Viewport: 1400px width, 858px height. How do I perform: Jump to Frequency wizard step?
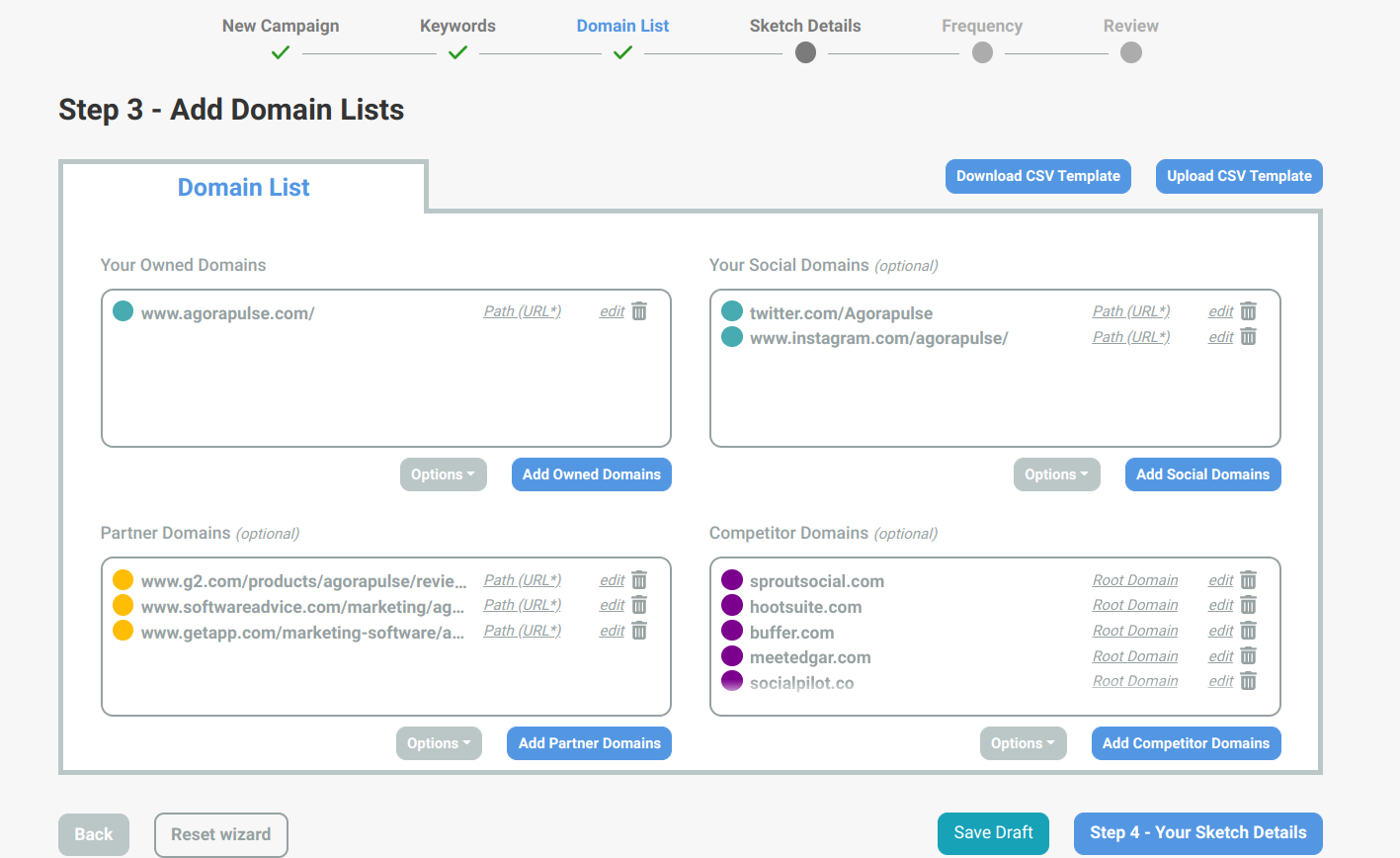(x=982, y=26)
